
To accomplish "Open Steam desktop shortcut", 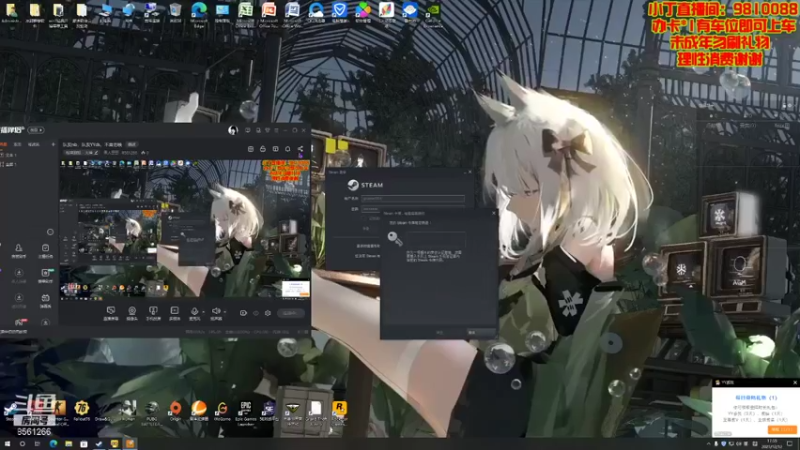I will coord(10,411).
